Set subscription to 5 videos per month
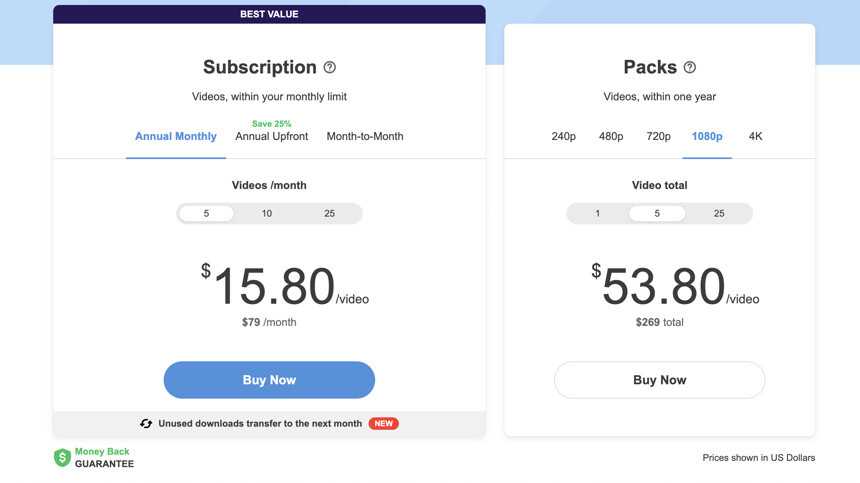Image resolution: width=860 pixels, height=483 pixels. (207, 214)
